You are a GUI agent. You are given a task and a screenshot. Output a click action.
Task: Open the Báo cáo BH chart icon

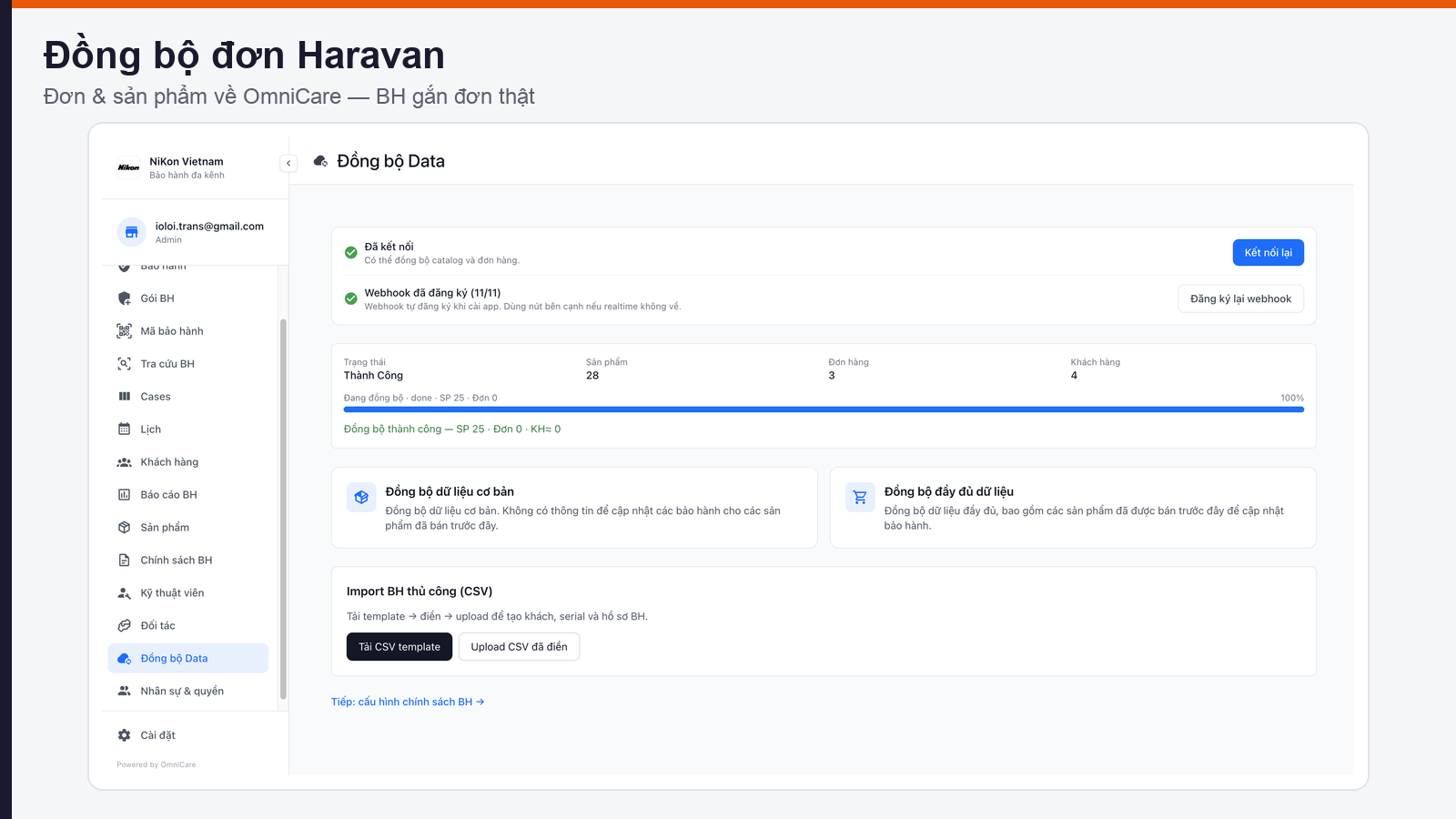[x=125, y=495]
